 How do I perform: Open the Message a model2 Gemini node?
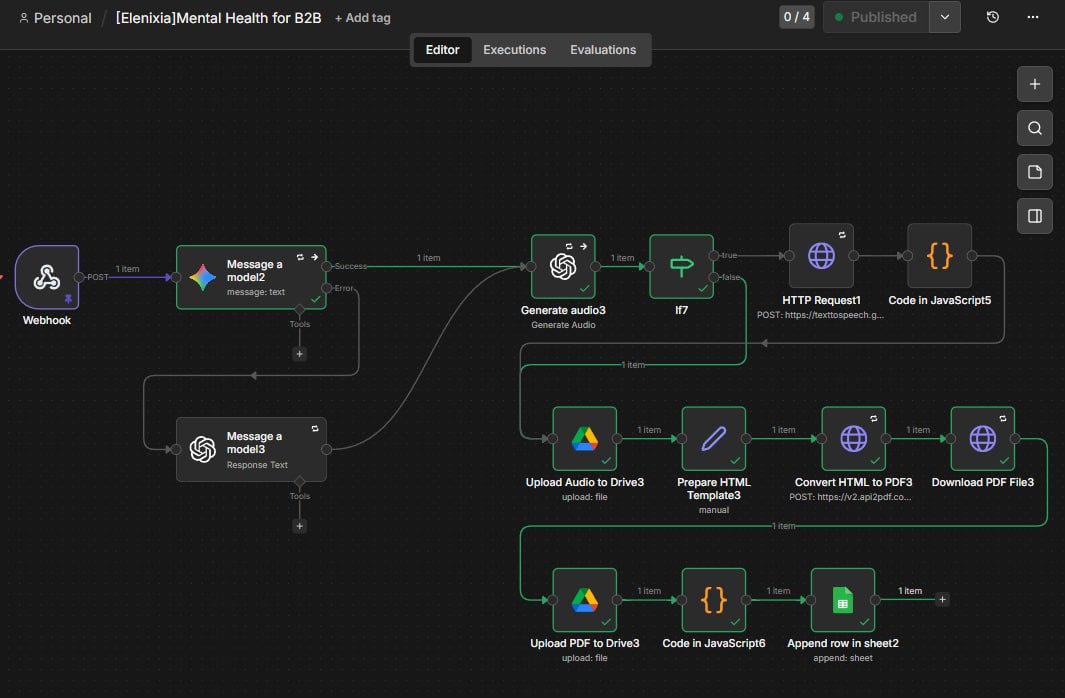click(251, 277)
